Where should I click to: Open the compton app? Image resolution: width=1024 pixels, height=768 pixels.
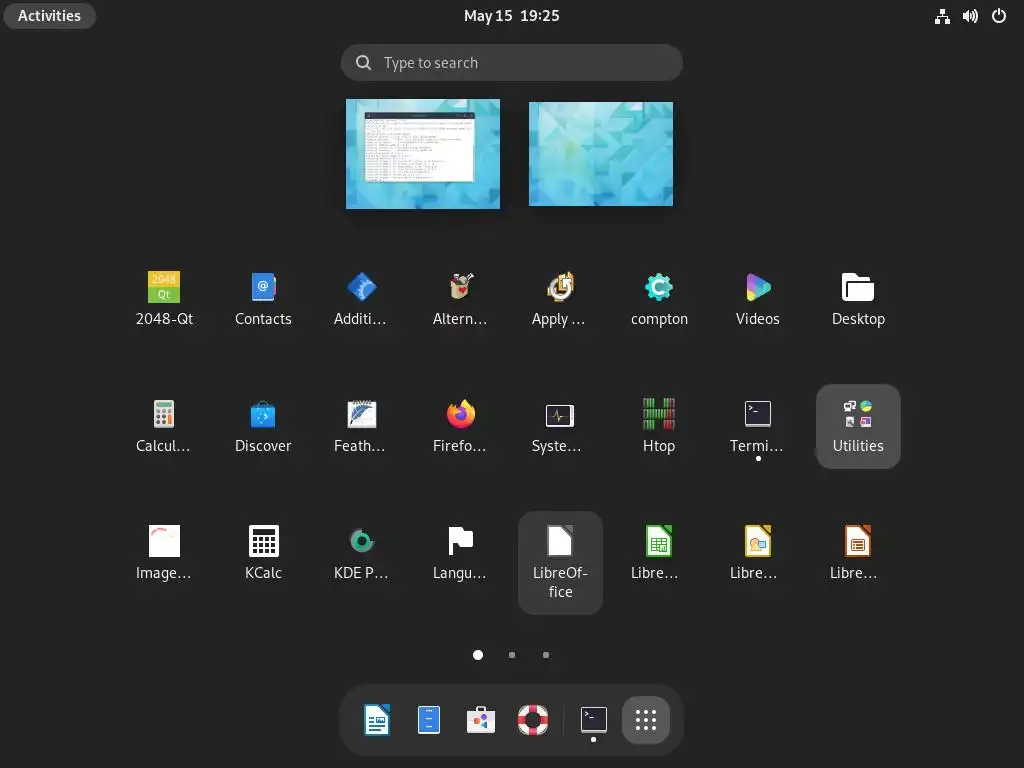pyautogui.click(x=659, y=298)
